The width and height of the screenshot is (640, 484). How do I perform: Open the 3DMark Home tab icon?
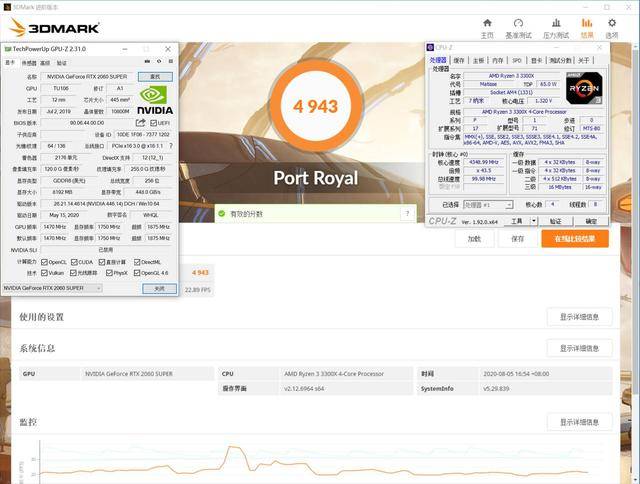[x=487, y=23]
